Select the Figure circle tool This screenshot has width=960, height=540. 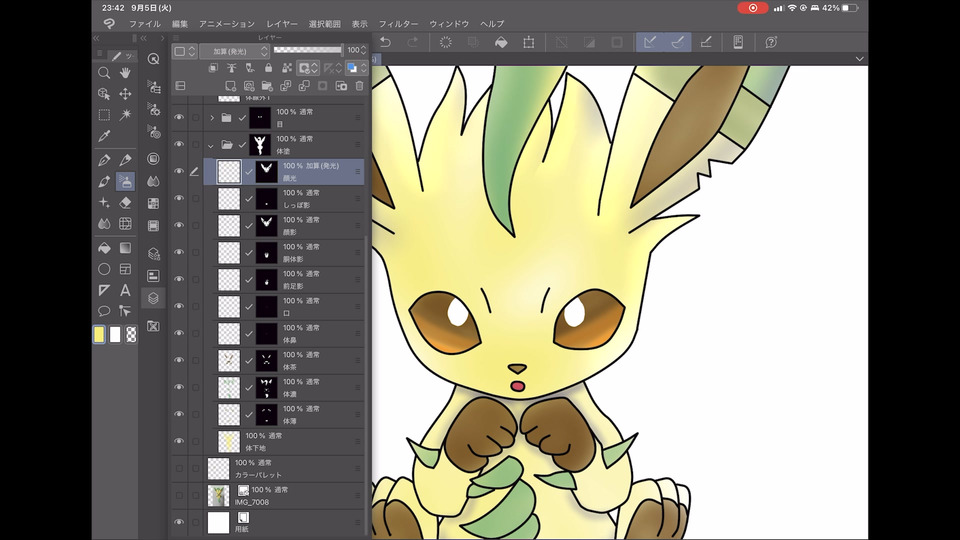point(104,269)
